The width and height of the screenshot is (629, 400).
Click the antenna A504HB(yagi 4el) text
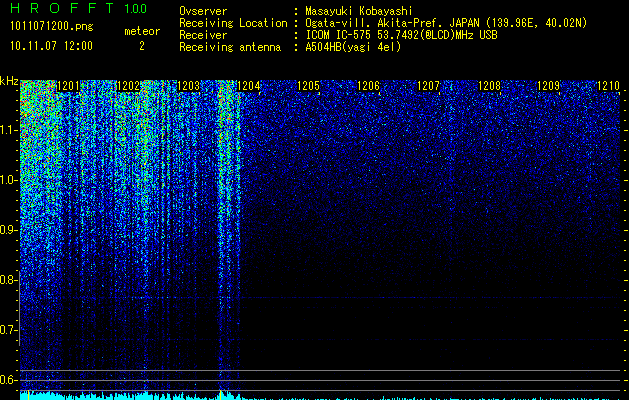[353, 47]
